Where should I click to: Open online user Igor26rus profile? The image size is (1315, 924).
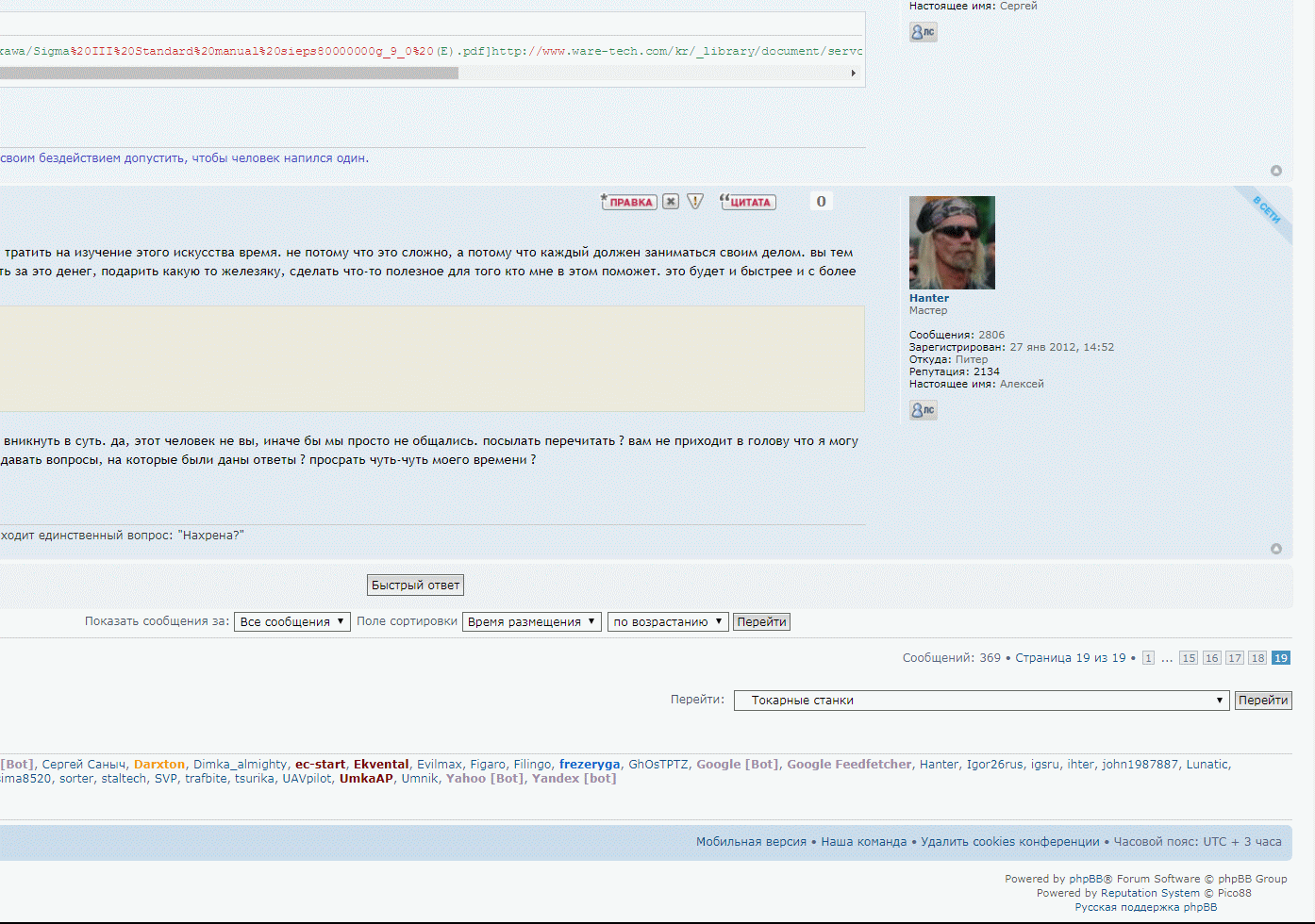coord(994,765)
